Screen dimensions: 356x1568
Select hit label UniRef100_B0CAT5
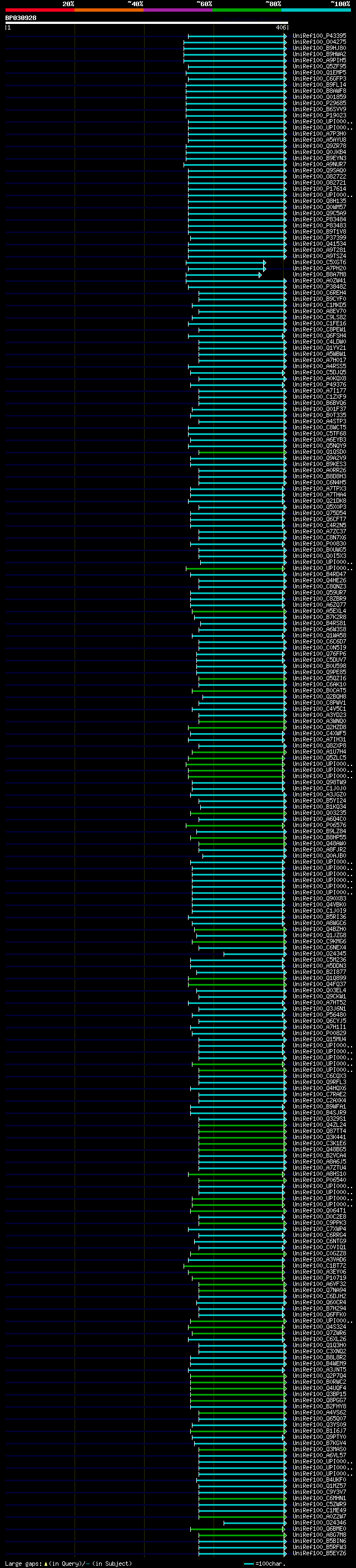[x=319, y=690]
